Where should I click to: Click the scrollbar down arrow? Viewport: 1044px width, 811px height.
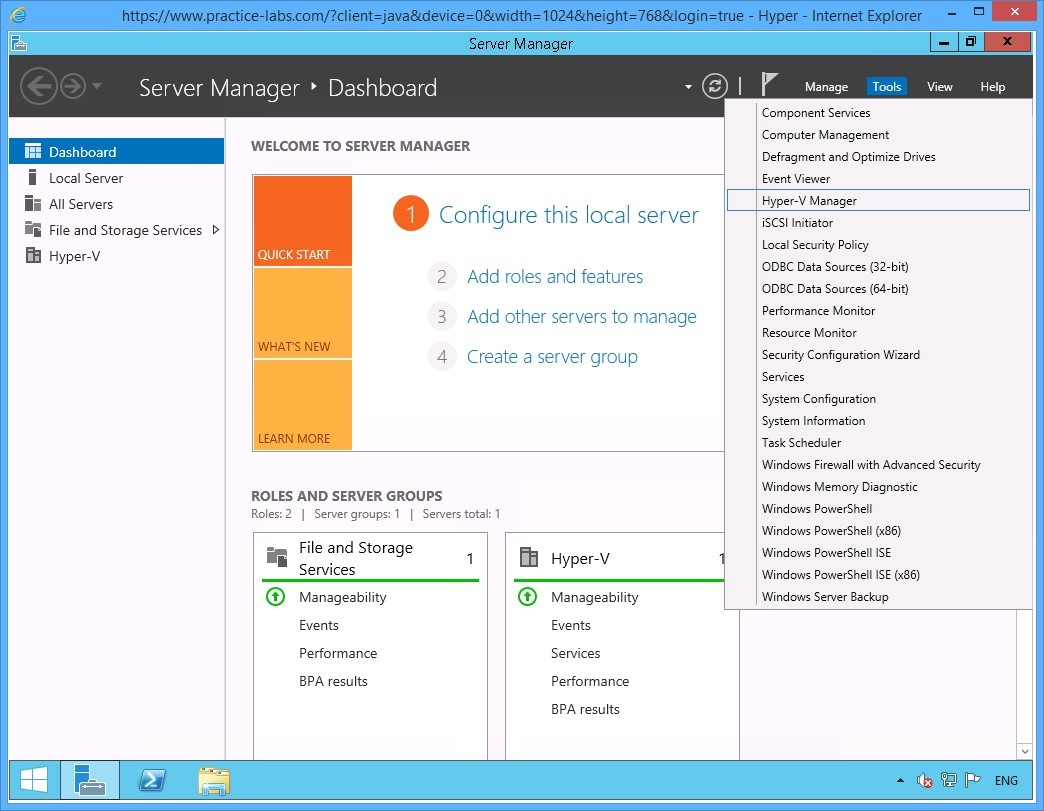pos(1024,751)
